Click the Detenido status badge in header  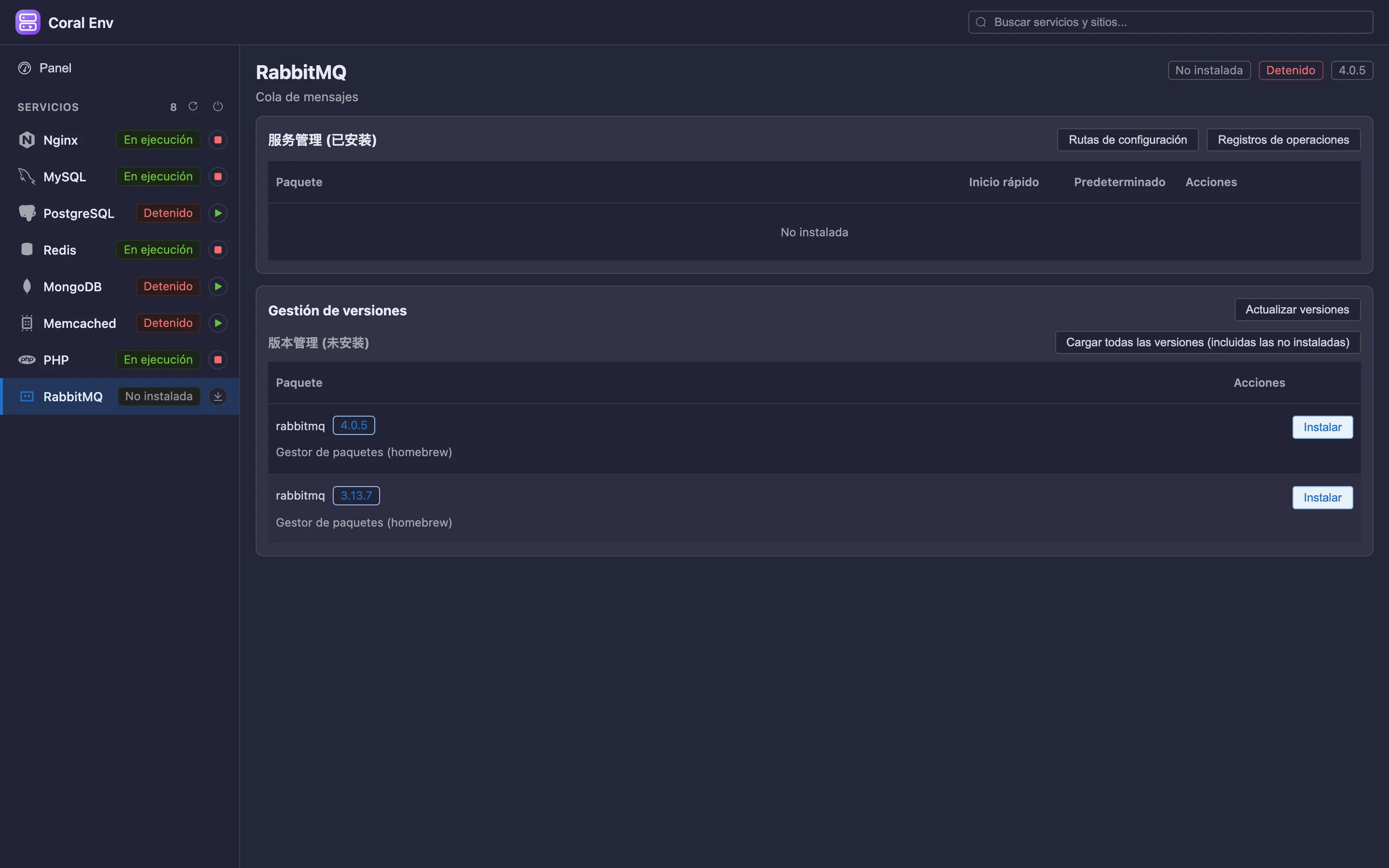(1290, 70)
